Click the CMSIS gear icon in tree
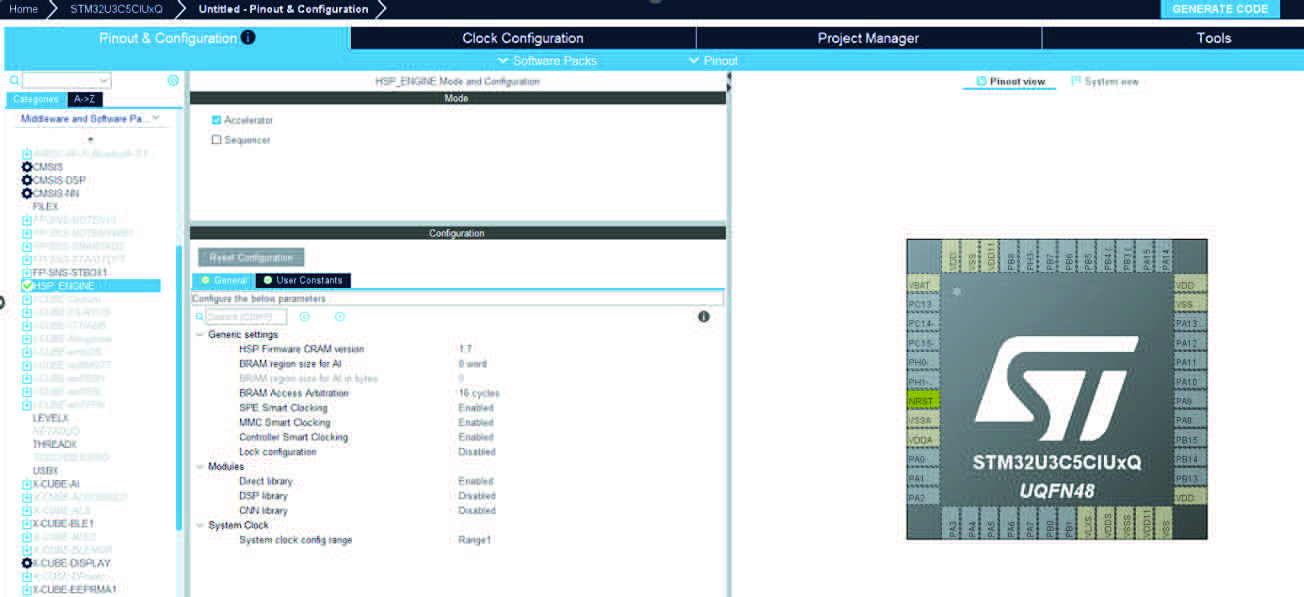 (x=27, y=167)
